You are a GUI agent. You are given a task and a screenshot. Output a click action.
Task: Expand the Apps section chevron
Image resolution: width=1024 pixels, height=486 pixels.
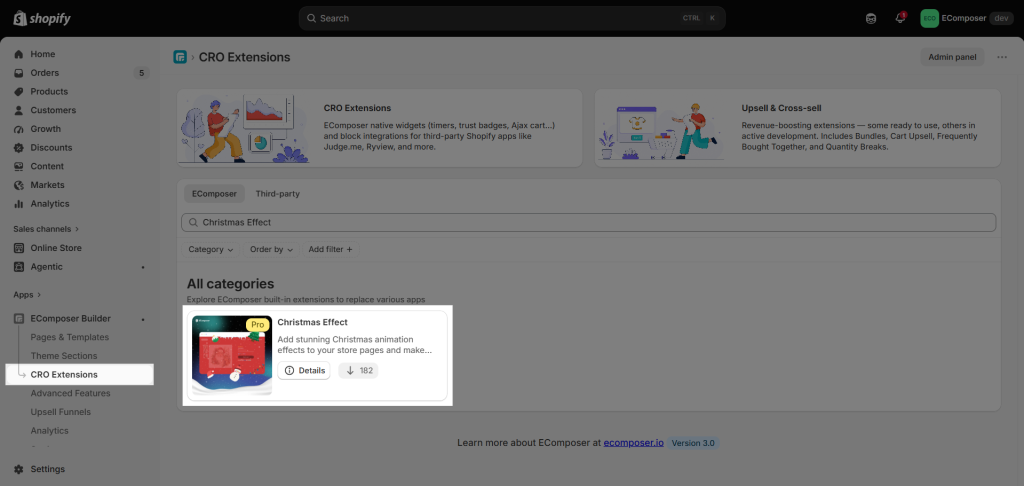(39, 295)
